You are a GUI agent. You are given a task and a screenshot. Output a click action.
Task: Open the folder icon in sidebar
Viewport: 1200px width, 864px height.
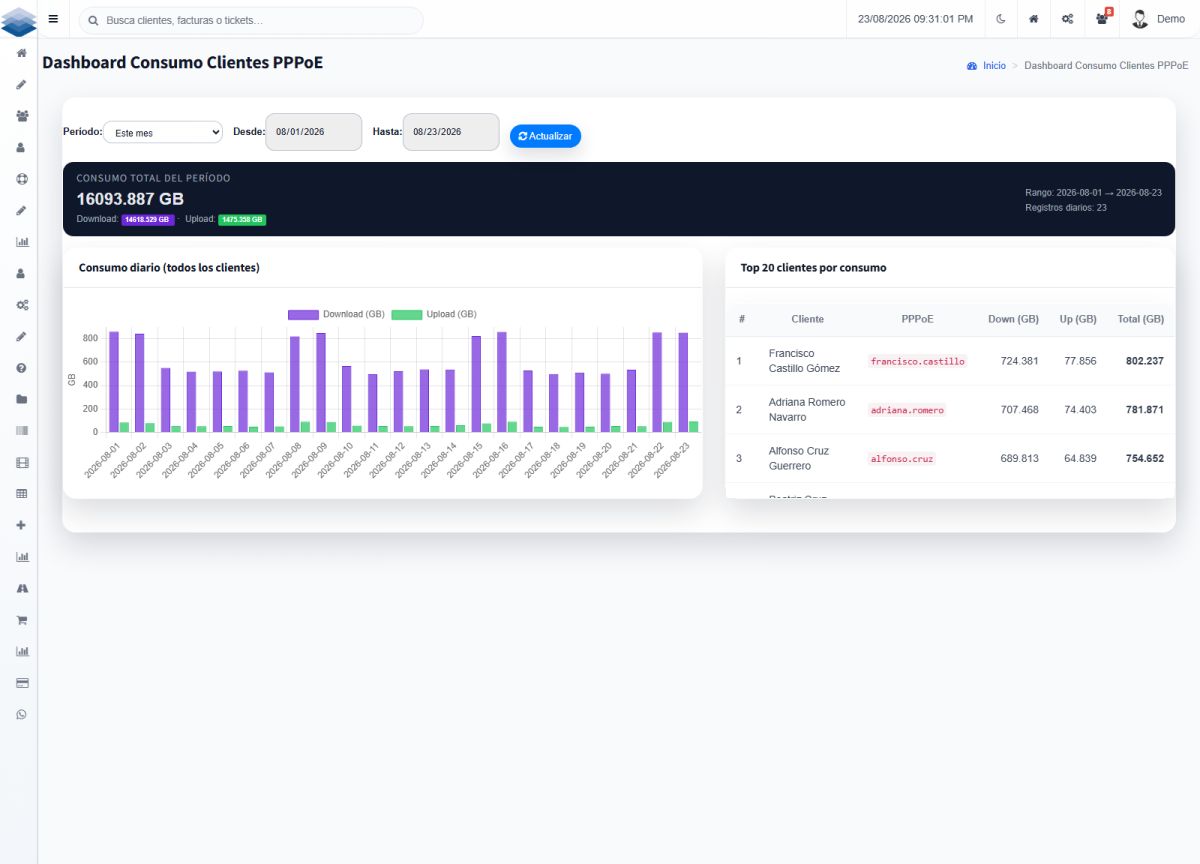(22, 399)
